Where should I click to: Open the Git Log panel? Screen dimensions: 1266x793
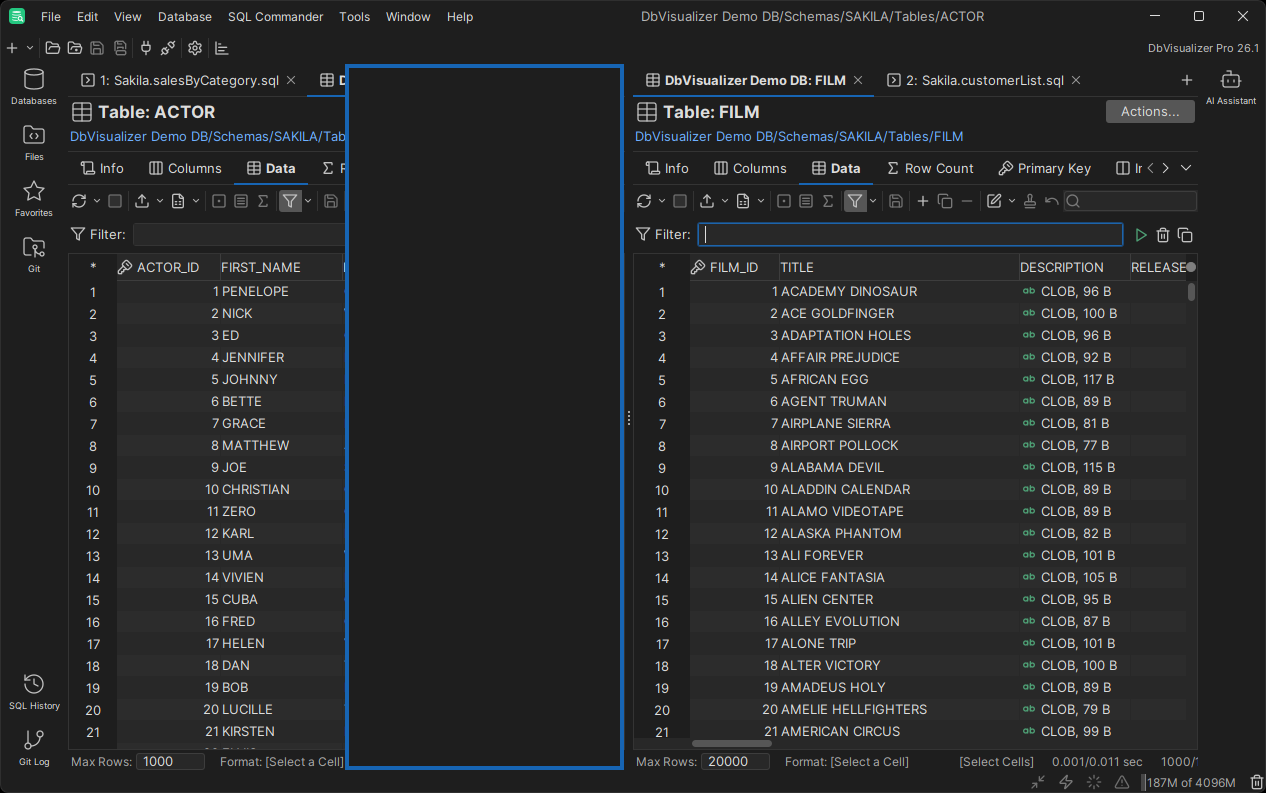click(x=34, y=748)
